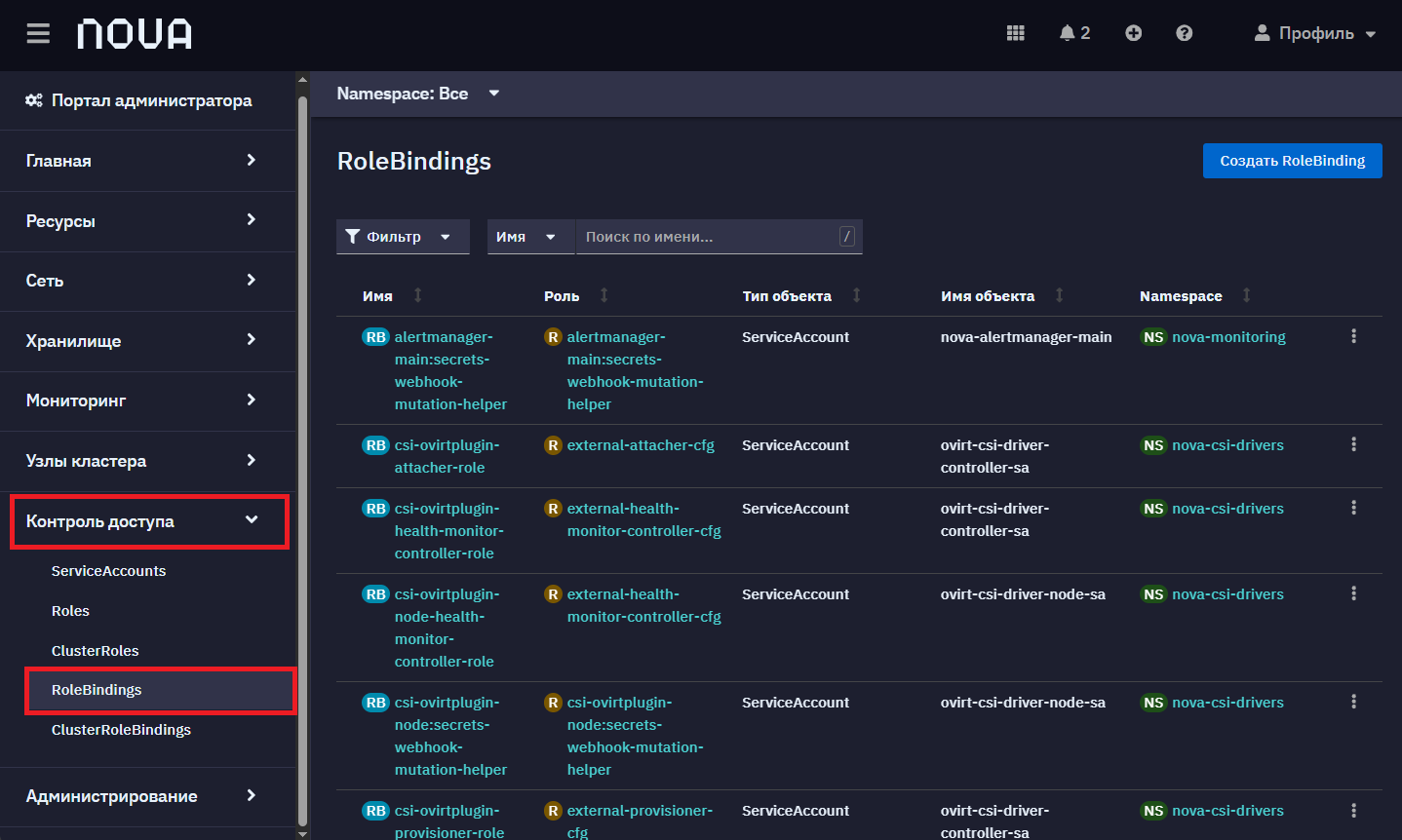Open the Namespace: Все dropdown
This screenshot has width=1402, height=840.
tap(418, 94)
